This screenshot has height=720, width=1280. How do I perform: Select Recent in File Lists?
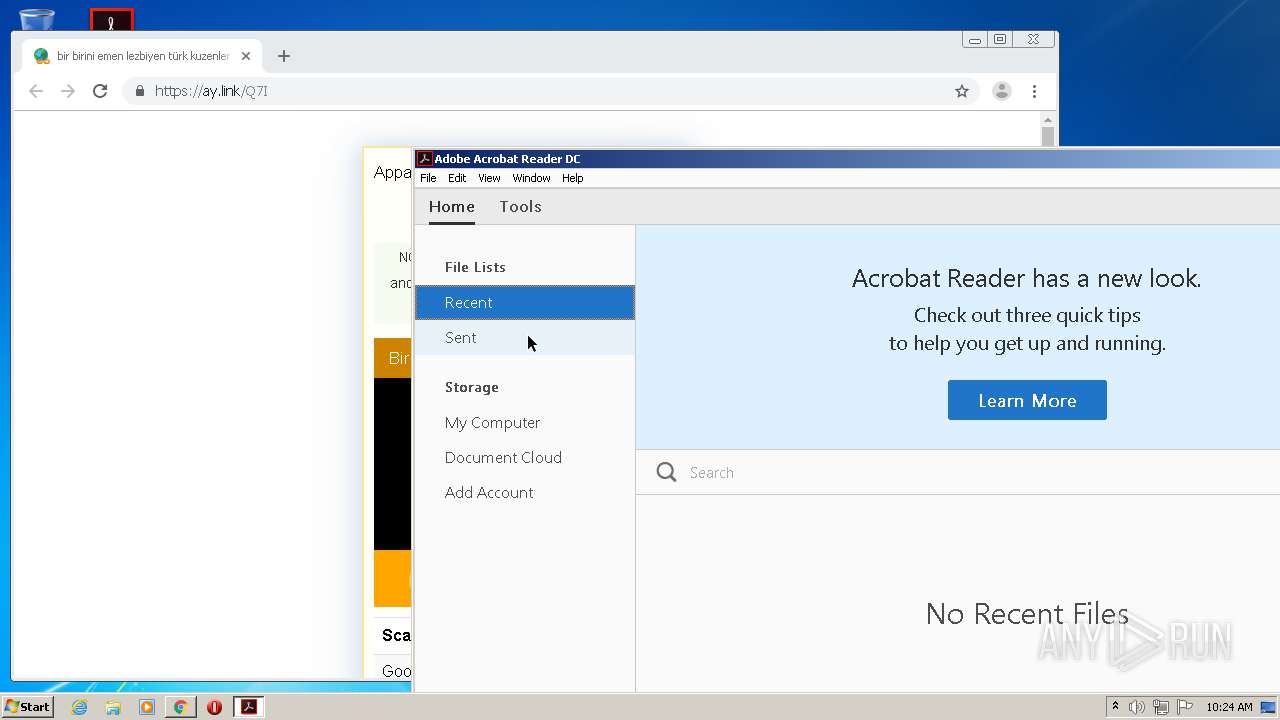point(525,302)
